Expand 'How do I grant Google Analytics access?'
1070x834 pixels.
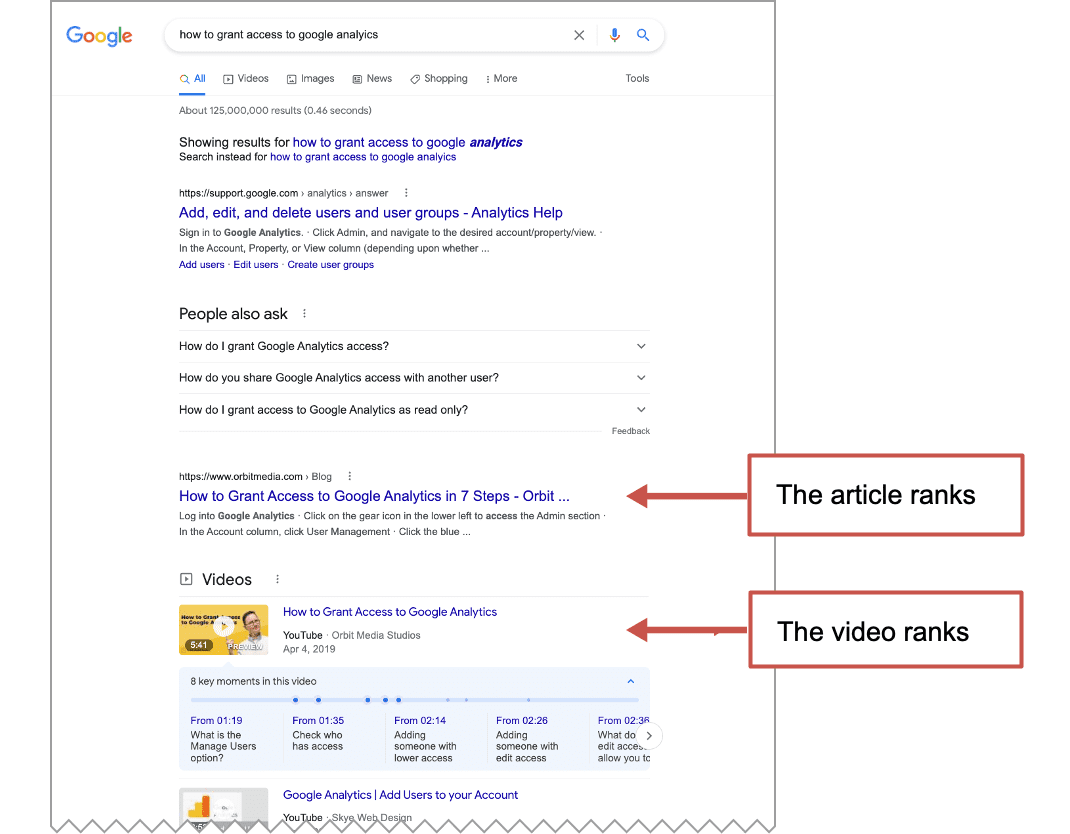coord(414,346)
